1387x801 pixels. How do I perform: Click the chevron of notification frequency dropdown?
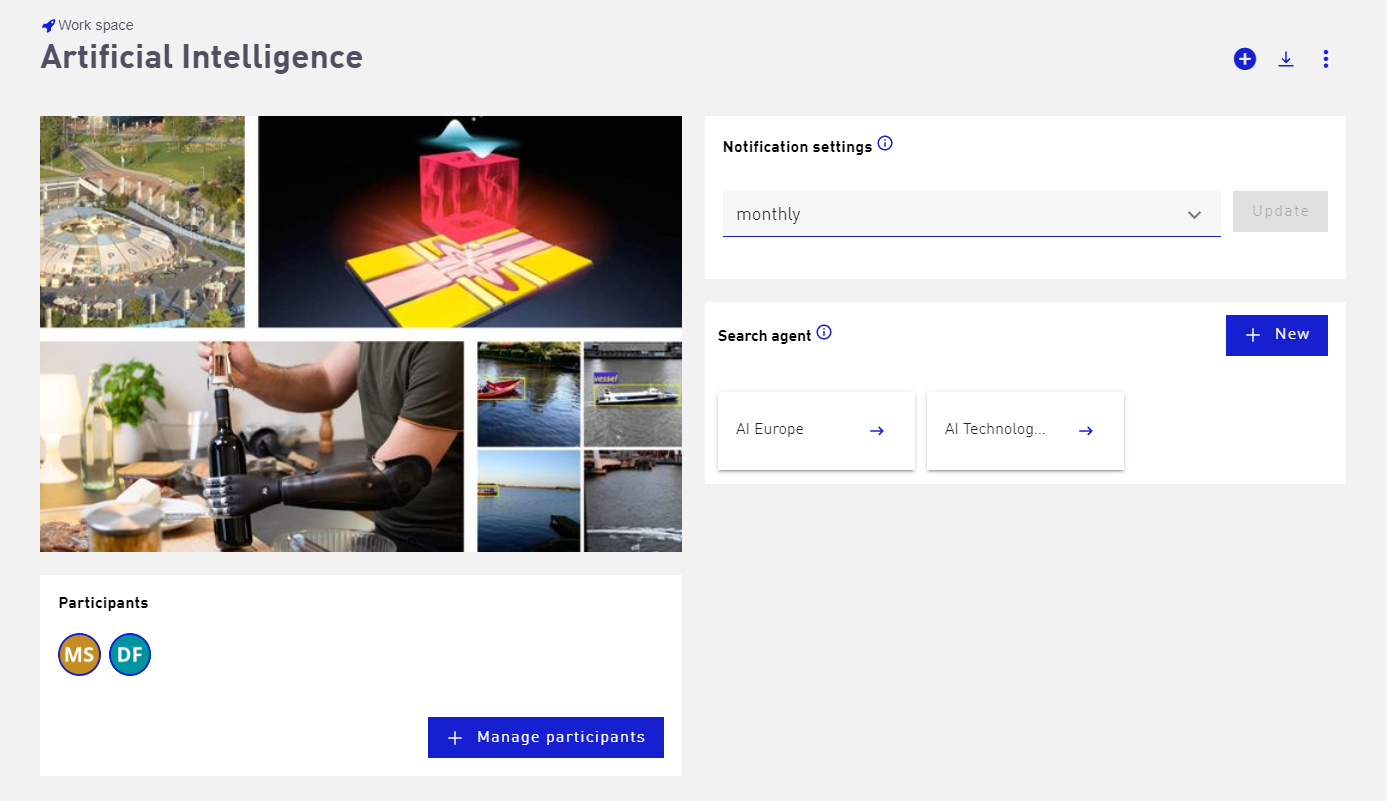pos(1194,215)
